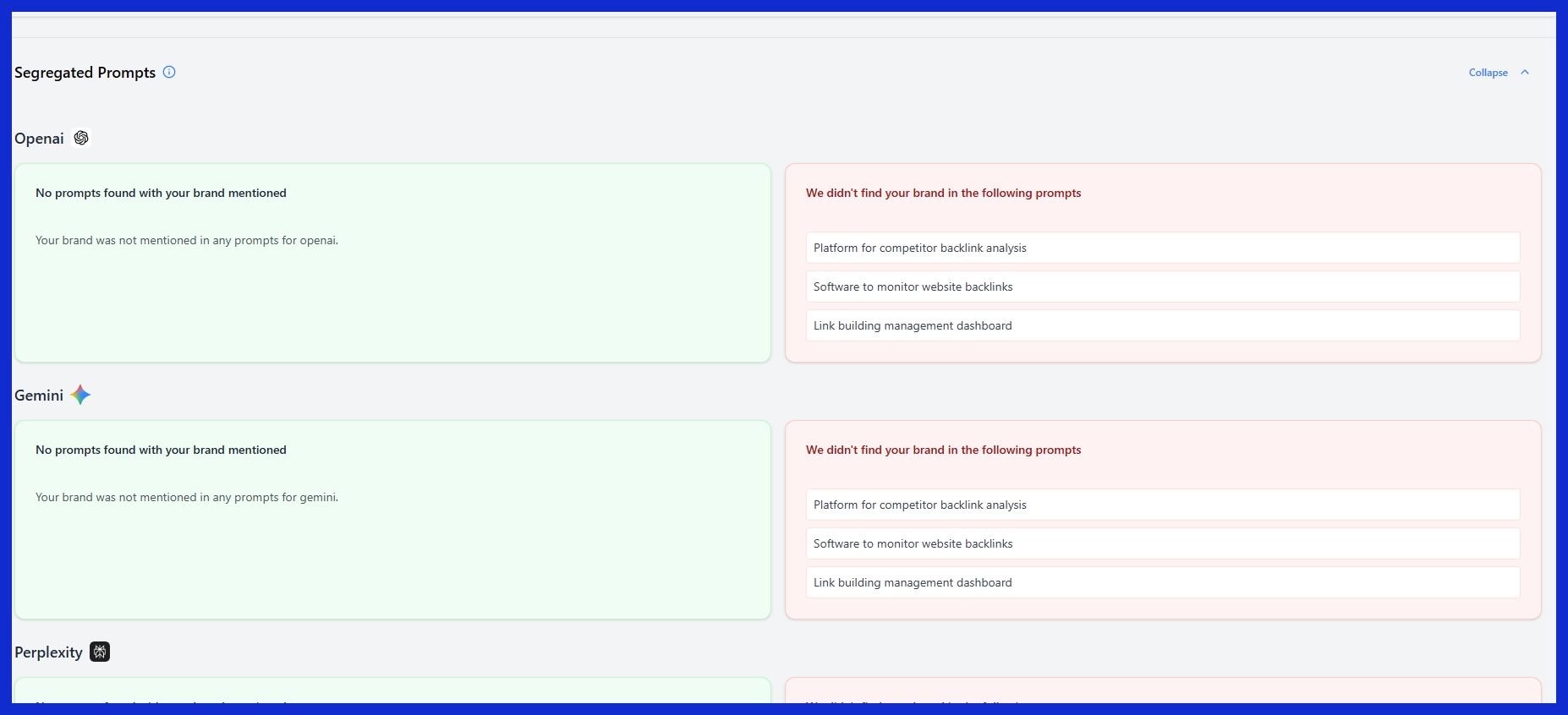This screenshot has width=1568, height=715.
Task: Click the 'Openai' section label
Action: coord(39,139)
